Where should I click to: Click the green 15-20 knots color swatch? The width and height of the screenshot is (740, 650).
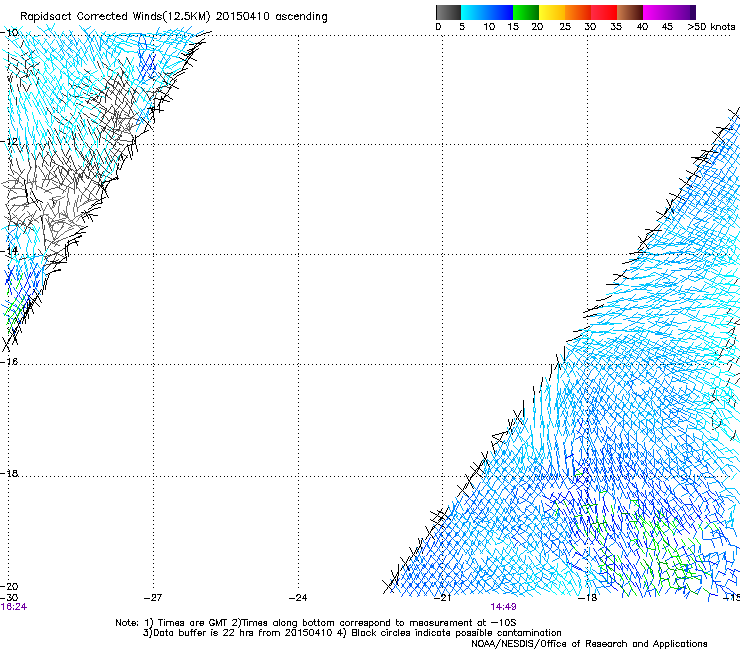[526, 12]
